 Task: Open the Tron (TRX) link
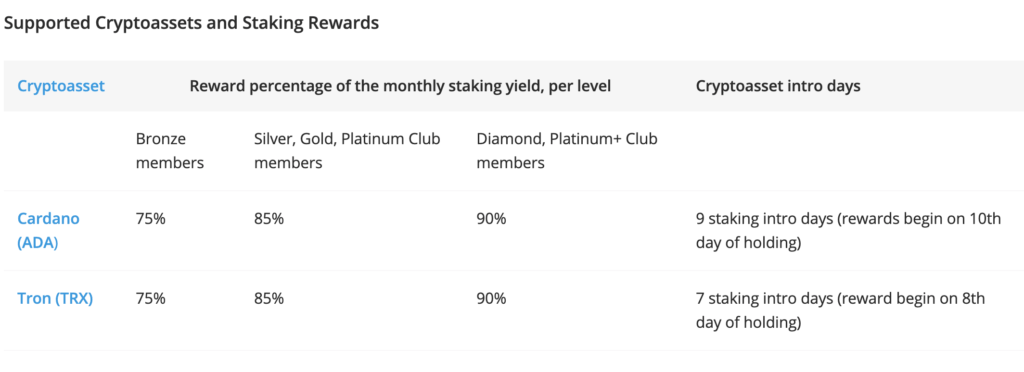[55, 299]
